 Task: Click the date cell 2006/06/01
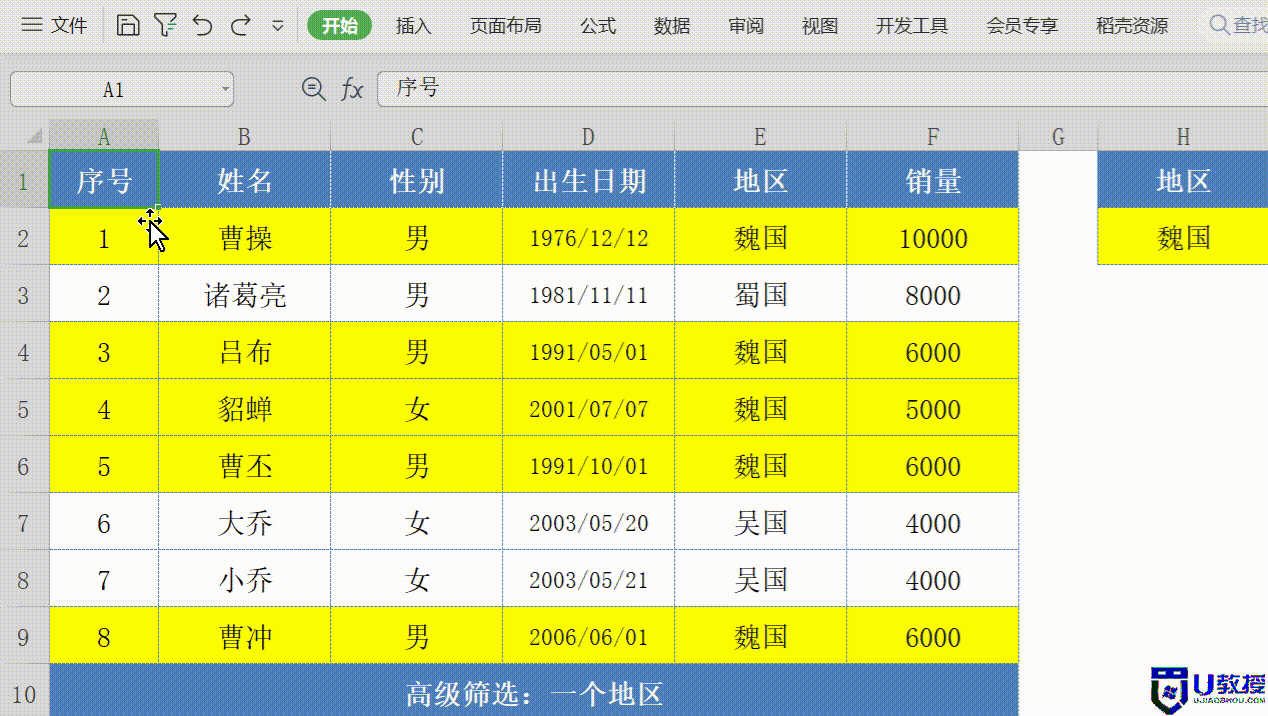pos(589,636)
